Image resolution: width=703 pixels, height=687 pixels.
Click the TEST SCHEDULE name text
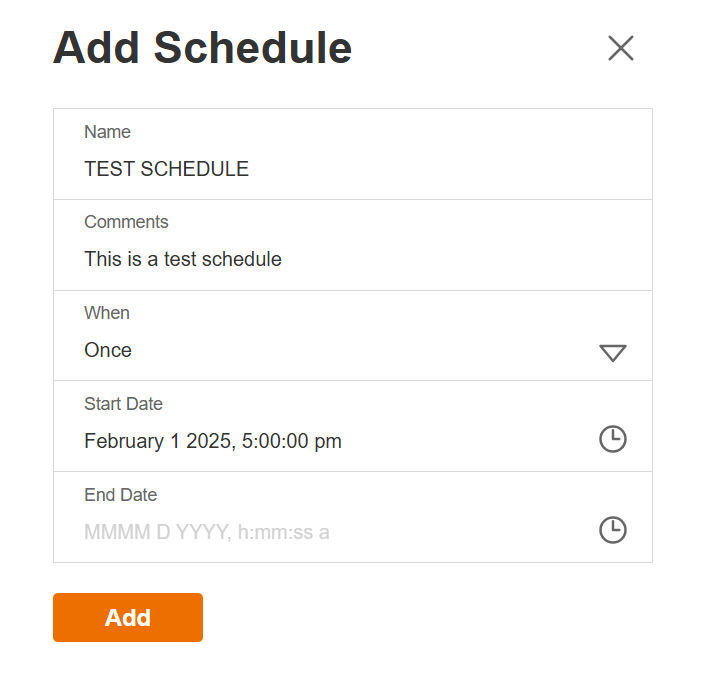166,169
